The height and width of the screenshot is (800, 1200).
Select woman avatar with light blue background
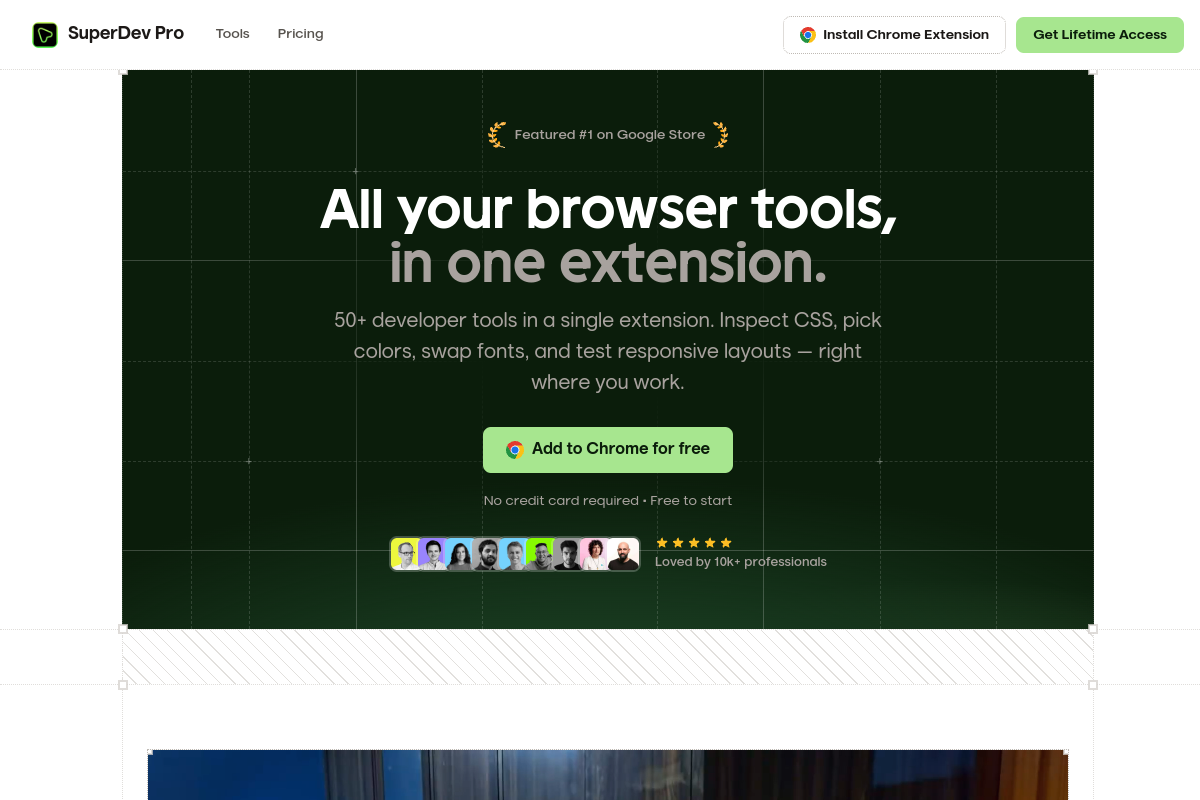[x=459, y=554]
